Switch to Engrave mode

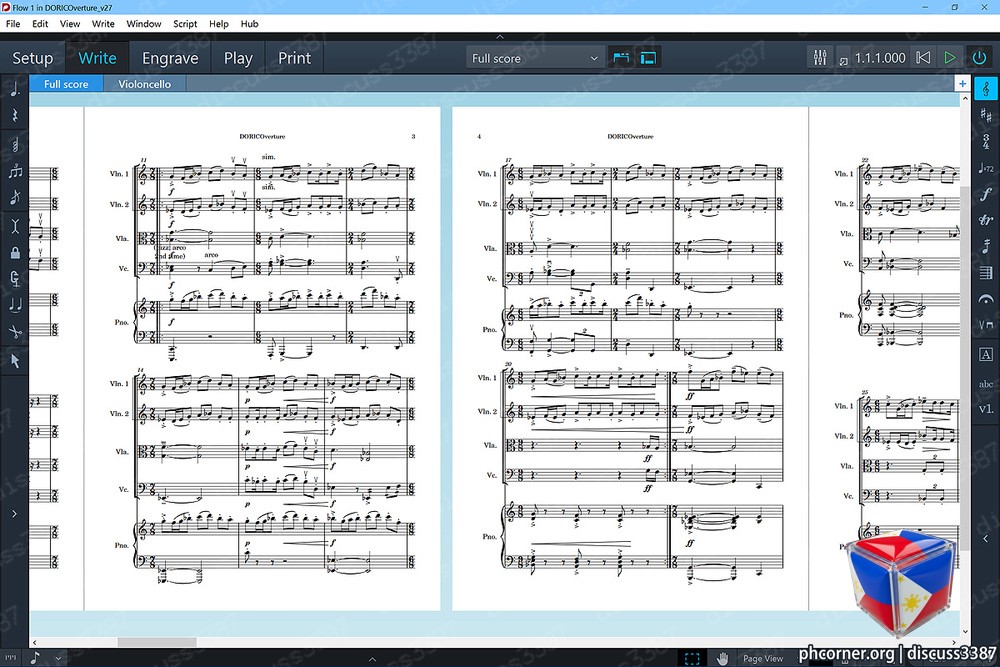(170, 58)
